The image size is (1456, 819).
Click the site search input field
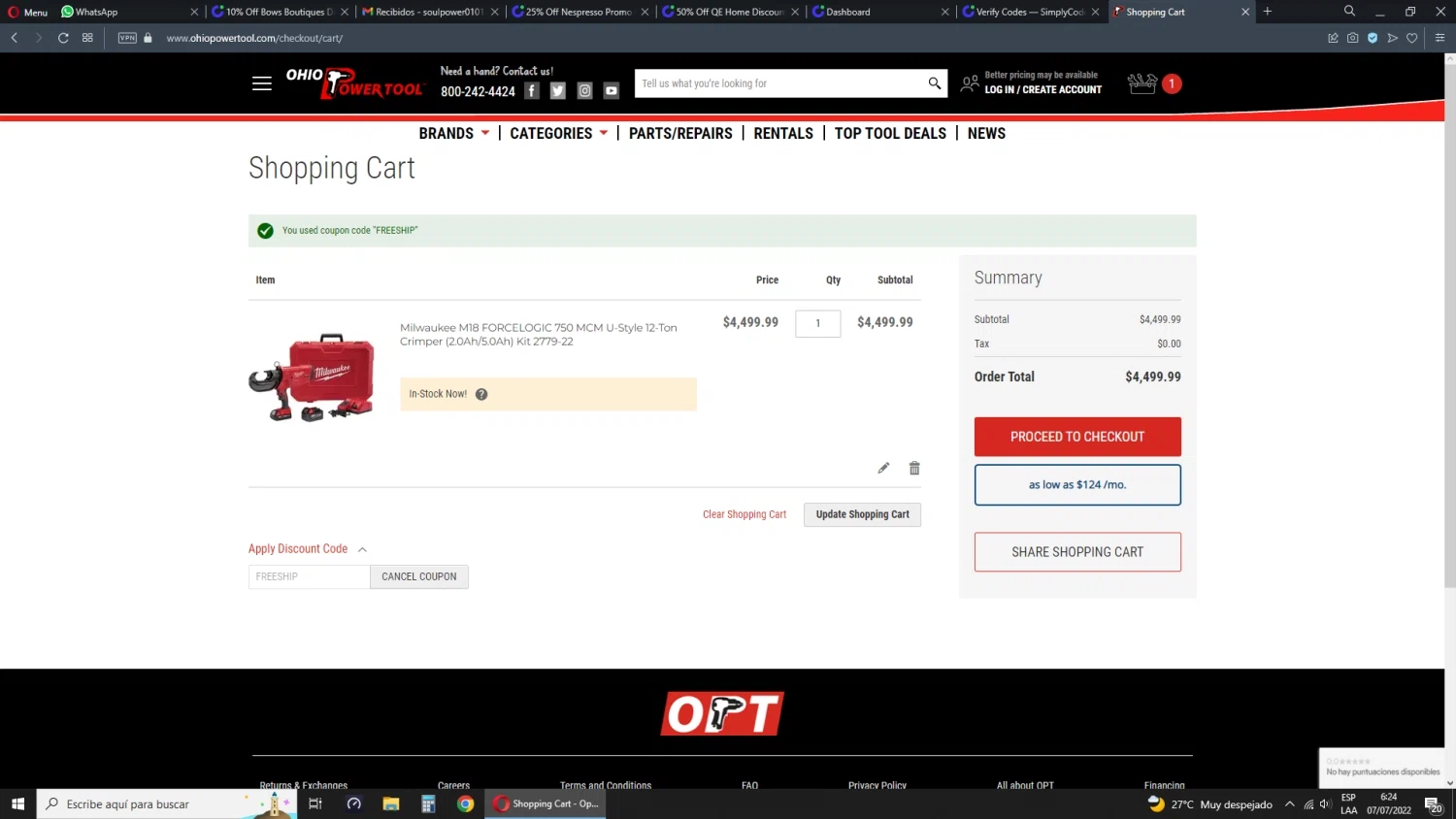coord(781,83)
